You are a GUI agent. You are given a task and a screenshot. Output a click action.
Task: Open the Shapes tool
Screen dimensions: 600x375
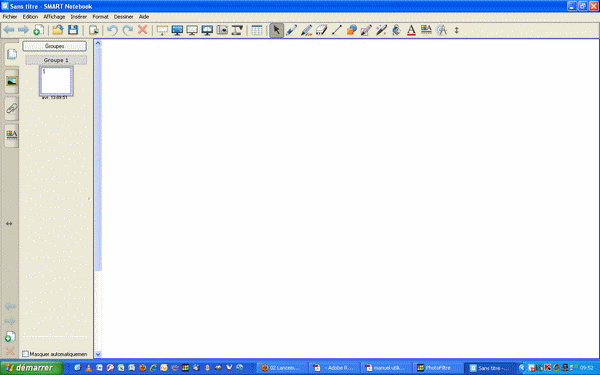pos(351,30)
